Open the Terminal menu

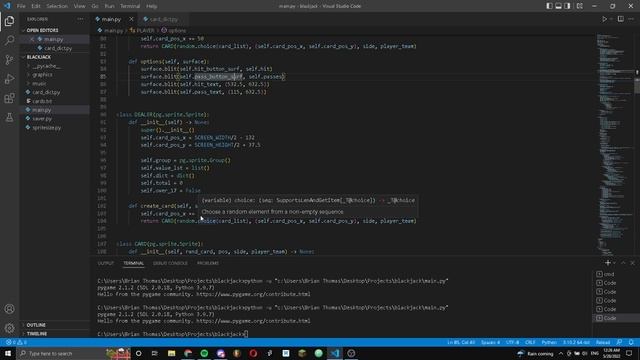click(x=130, y=6)
